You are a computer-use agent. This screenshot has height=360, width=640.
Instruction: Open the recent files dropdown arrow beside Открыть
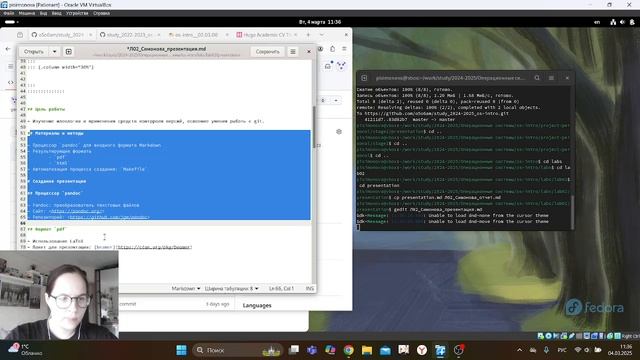click(x=54, y=52)
